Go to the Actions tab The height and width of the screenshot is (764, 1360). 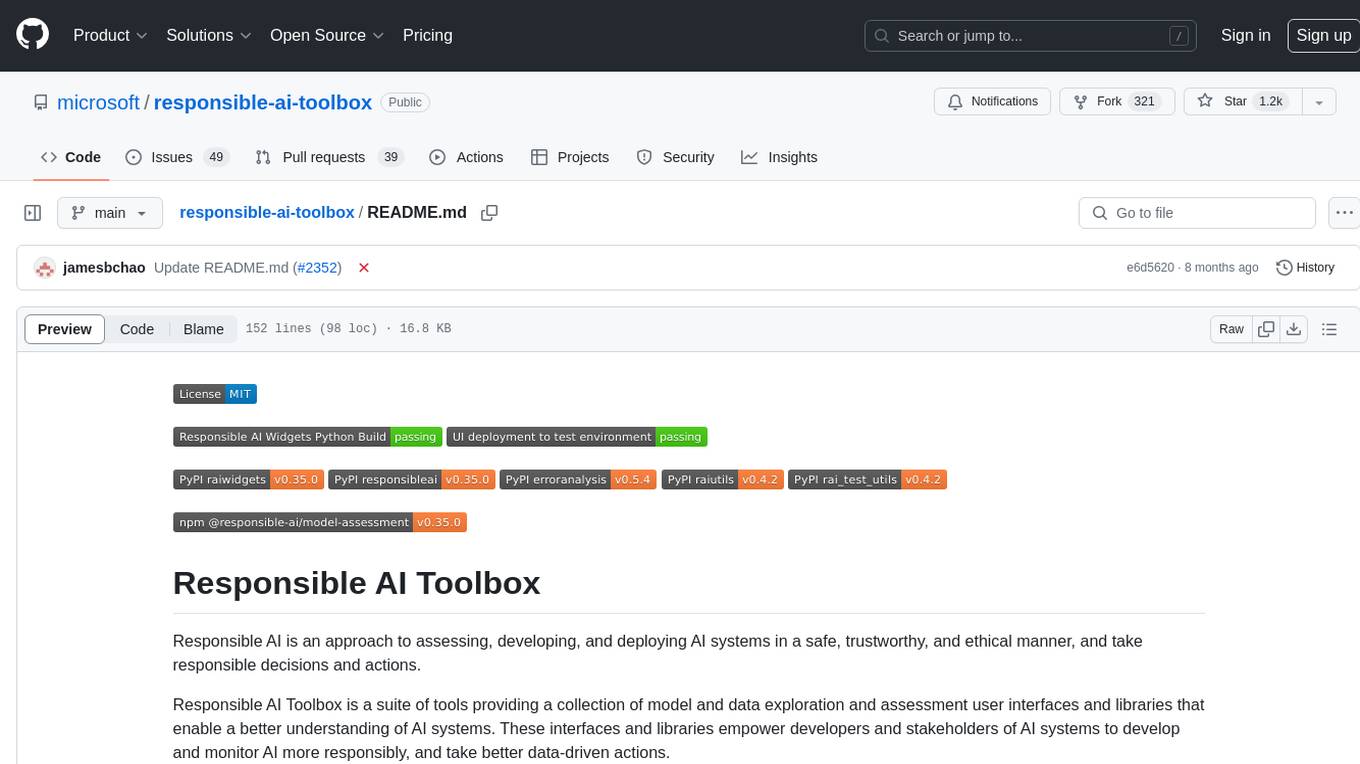click(466, 157)
